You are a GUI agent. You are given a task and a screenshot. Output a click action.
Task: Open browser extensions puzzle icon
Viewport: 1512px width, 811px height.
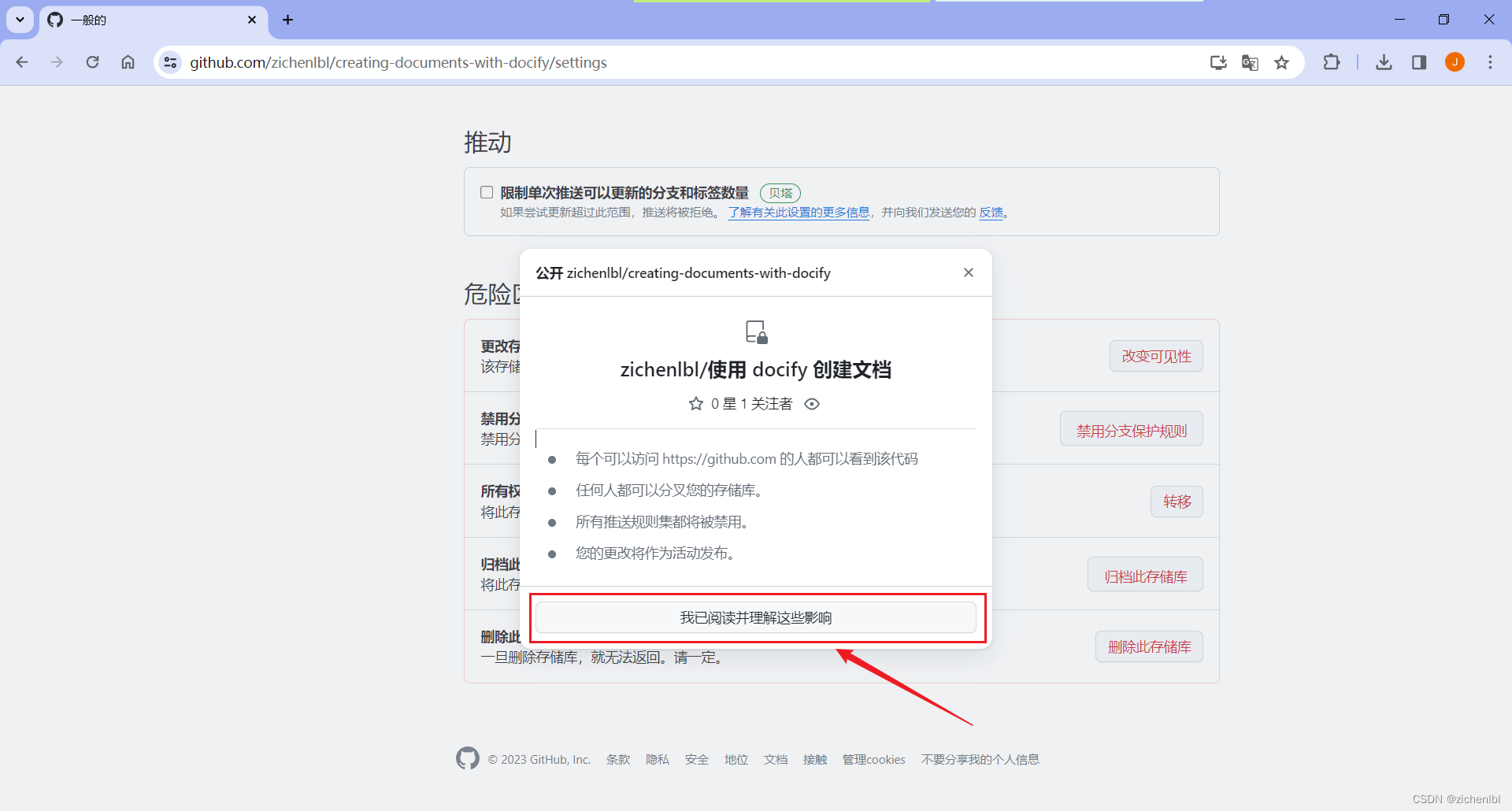tap(1332, 62)
